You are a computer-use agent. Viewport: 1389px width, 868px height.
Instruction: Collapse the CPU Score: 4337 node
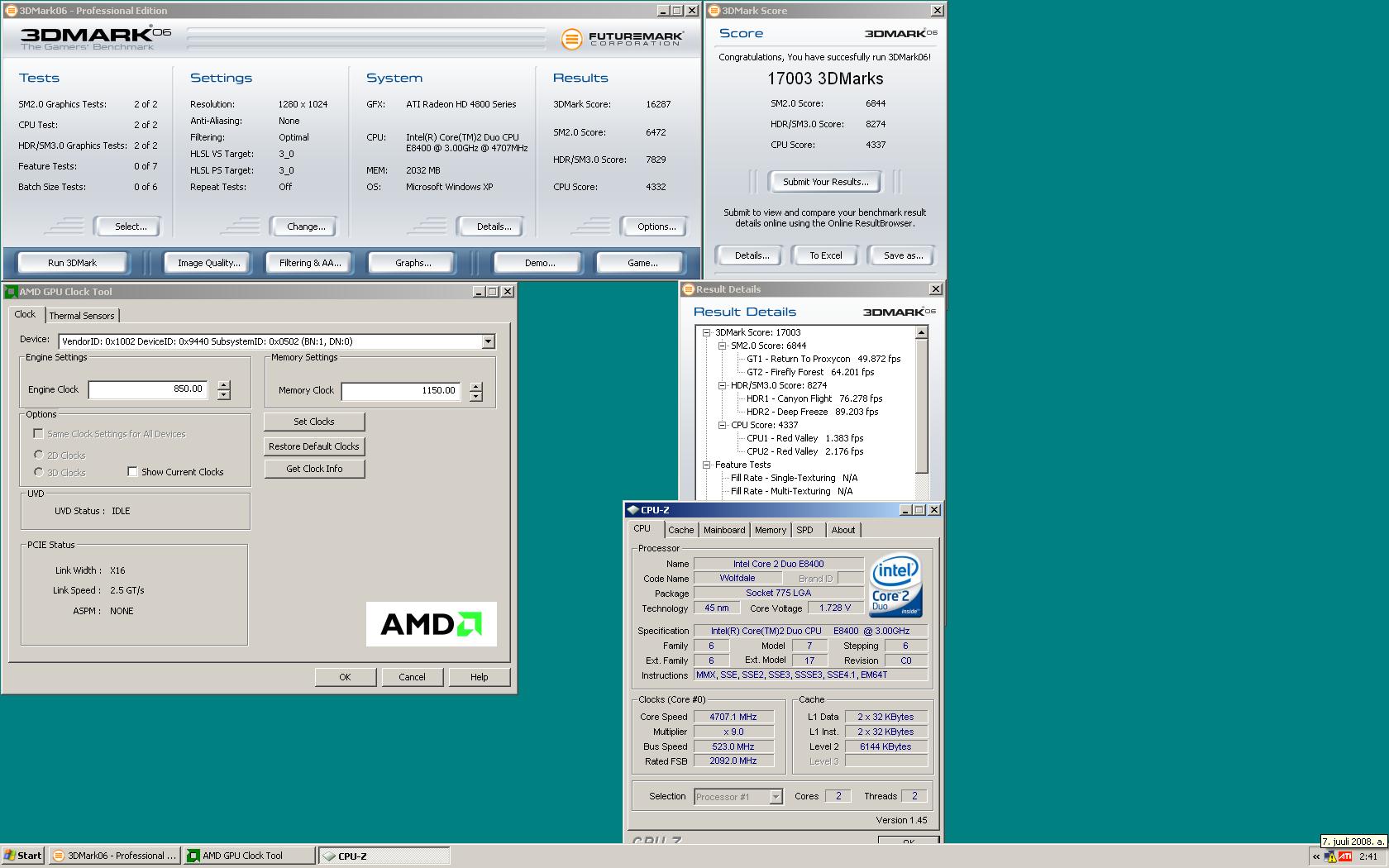722,425
